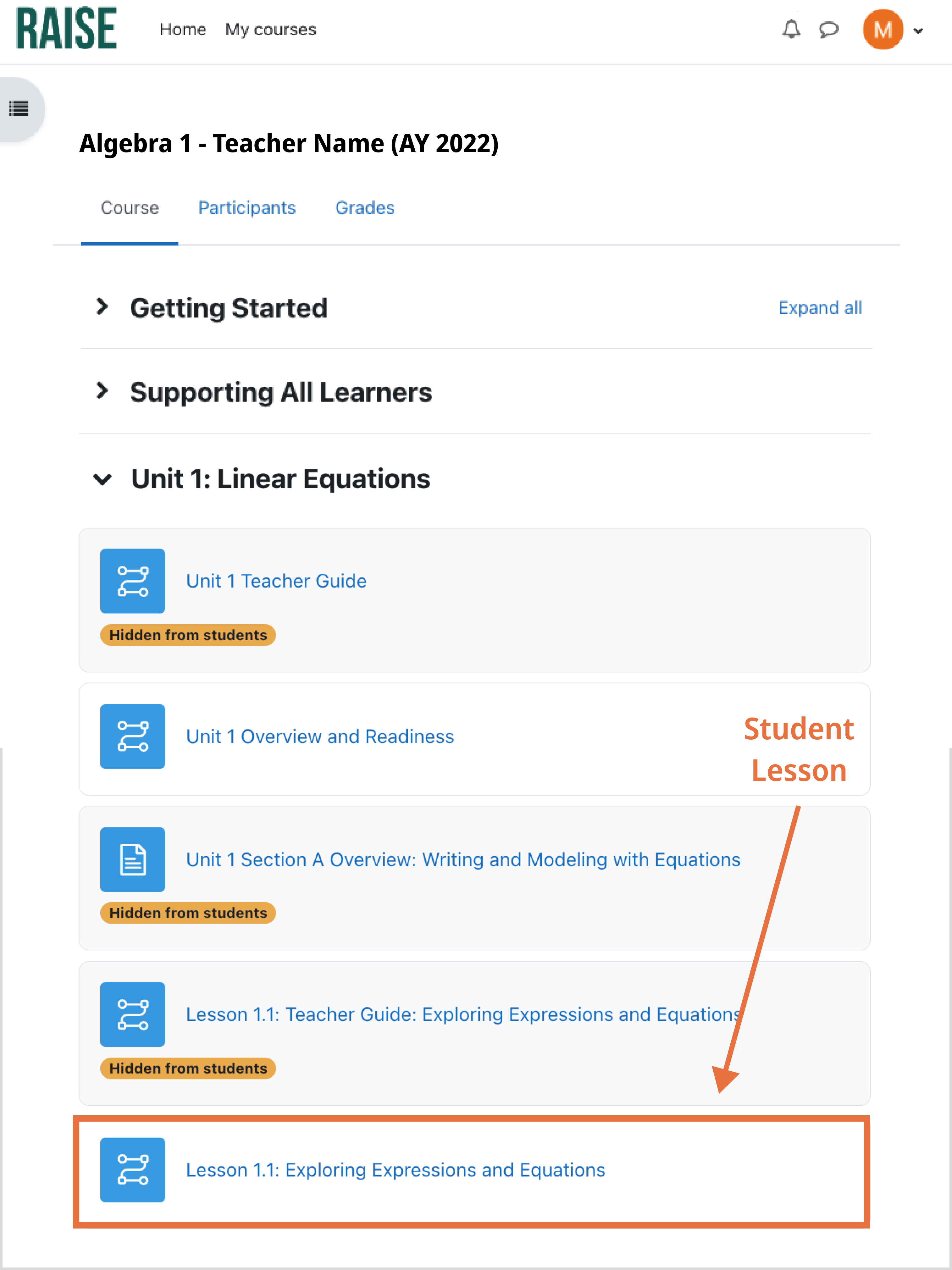Screen dimensions: 952x1270
Task: Switch to the Grades tab
Action: 365,208
